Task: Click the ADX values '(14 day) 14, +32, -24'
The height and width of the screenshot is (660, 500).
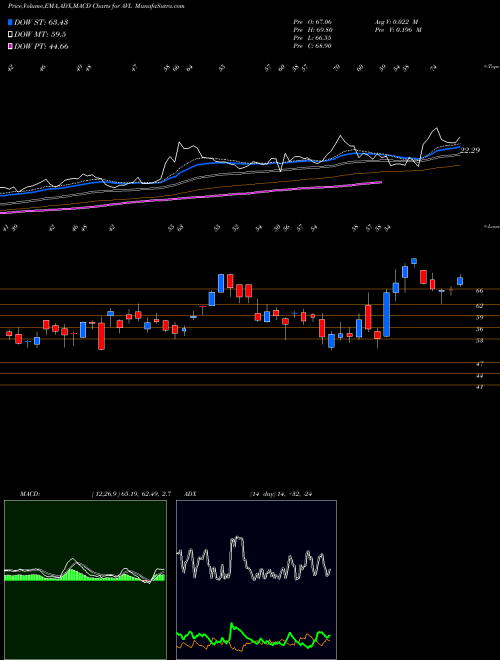Action: (281, 494)
